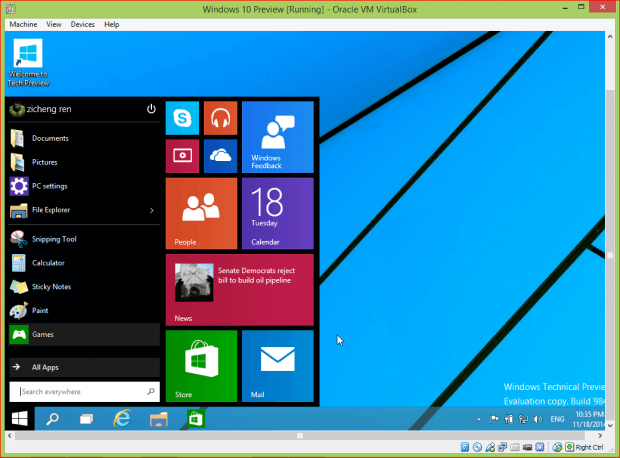Open the Windows Feedback tile
The width and height of the screenshot is (620, 458).
click(x=278, y=137)
